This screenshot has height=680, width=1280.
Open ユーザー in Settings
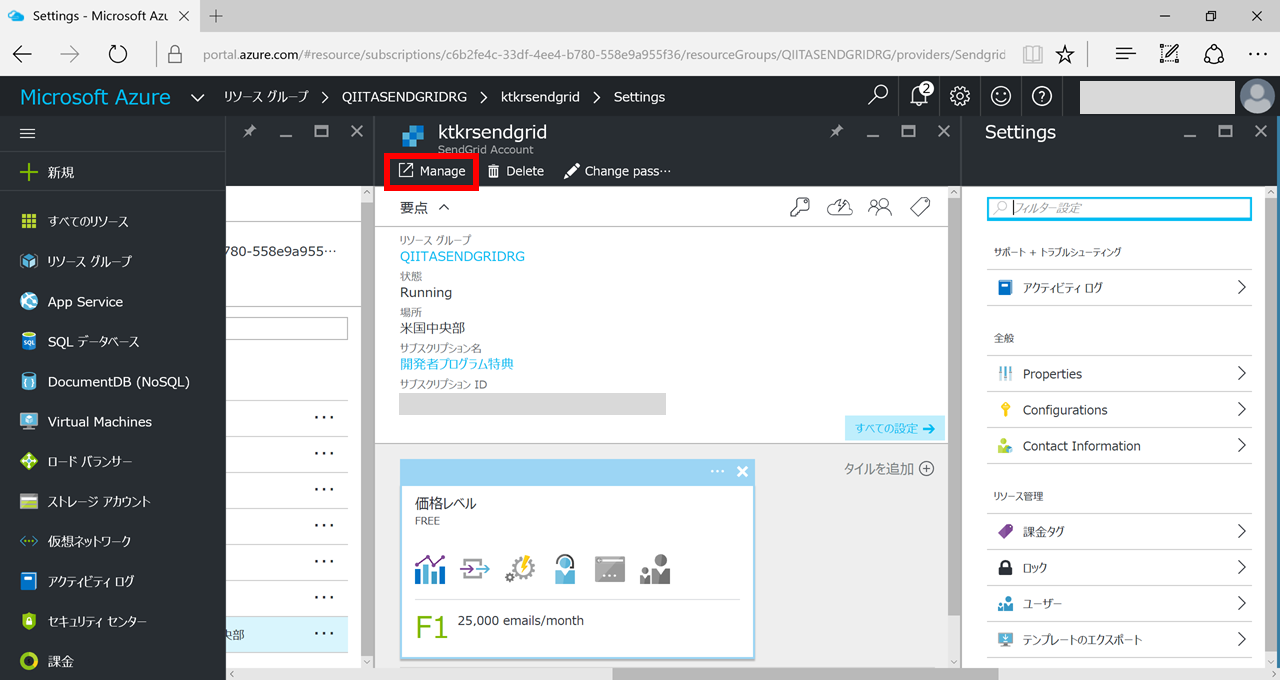[x=1119, y=603]
